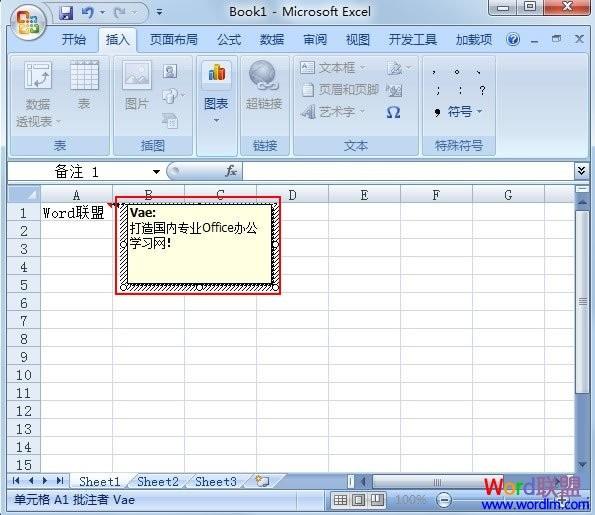
Task: Insert a PivotTable (数据透视表)
Action: click(x=38, y=94)
